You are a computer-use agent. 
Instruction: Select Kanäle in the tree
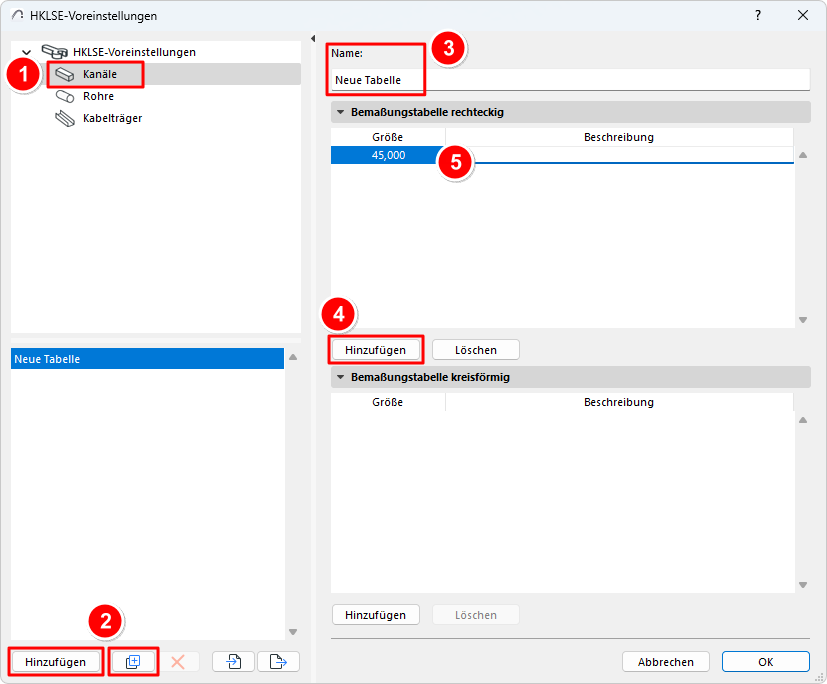(x=100, y=74)
